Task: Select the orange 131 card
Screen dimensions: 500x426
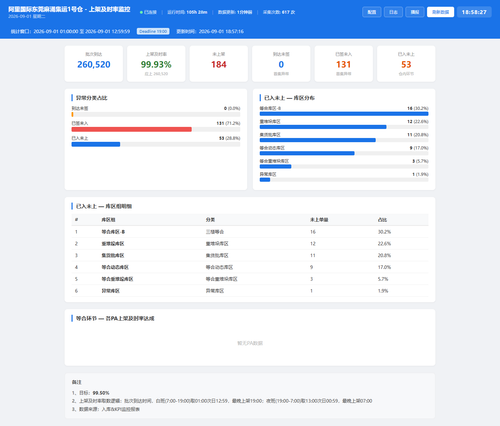Action: pos(344,64)
